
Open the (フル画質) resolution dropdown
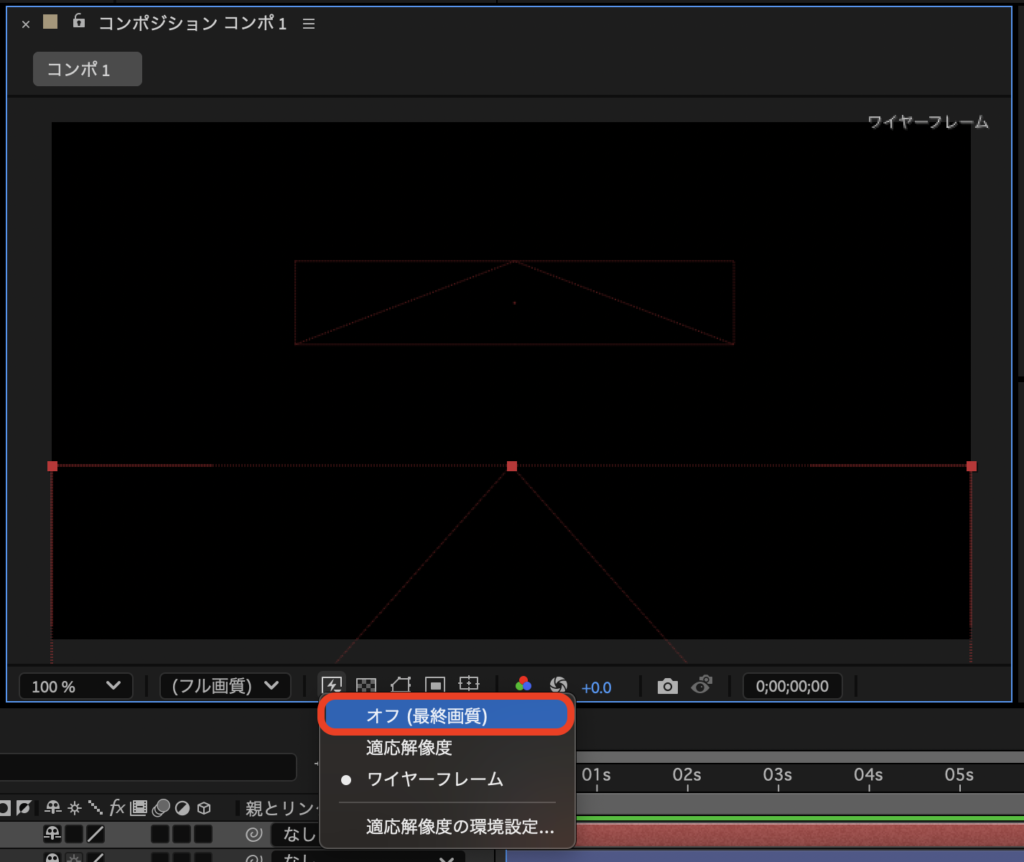(225, 686)
